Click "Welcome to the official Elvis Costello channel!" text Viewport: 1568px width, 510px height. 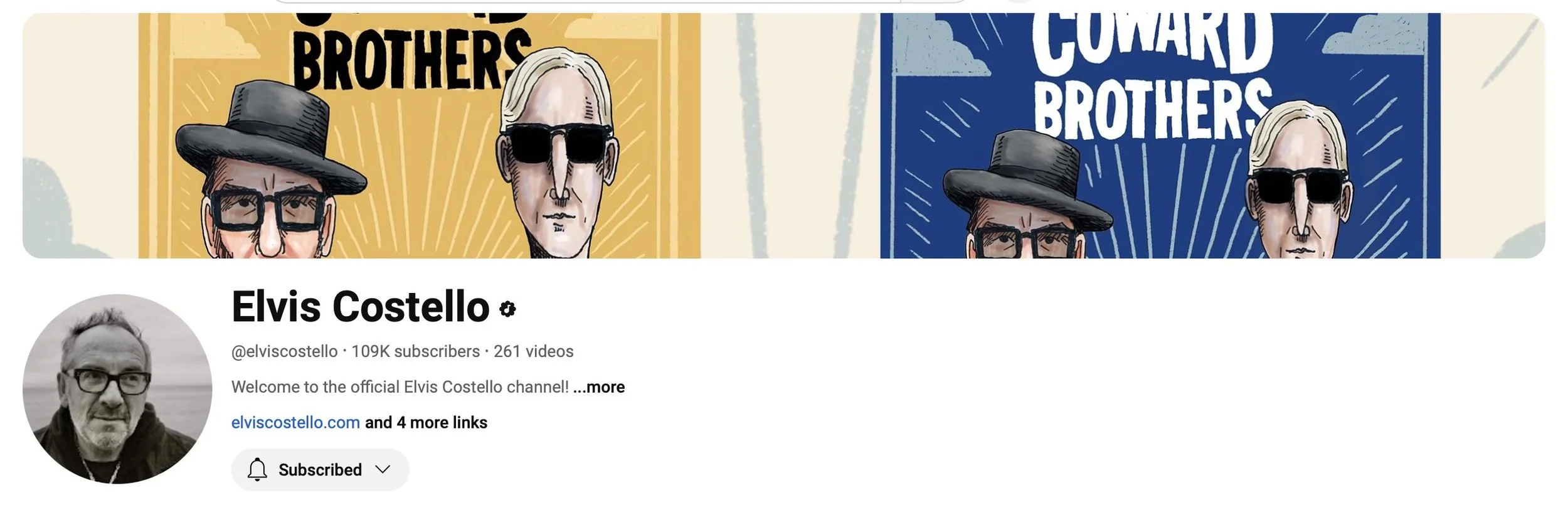tap(400, 386)
